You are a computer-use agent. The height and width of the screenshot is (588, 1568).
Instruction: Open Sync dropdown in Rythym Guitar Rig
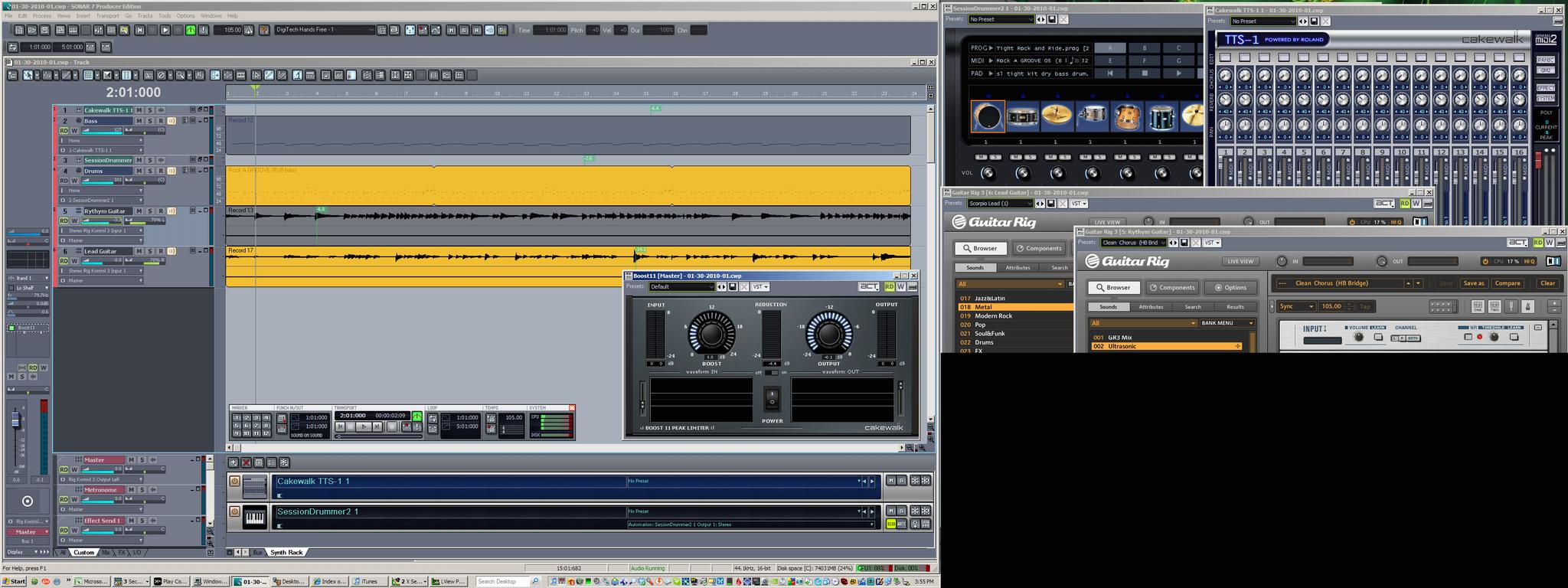tap(1296, 306)
